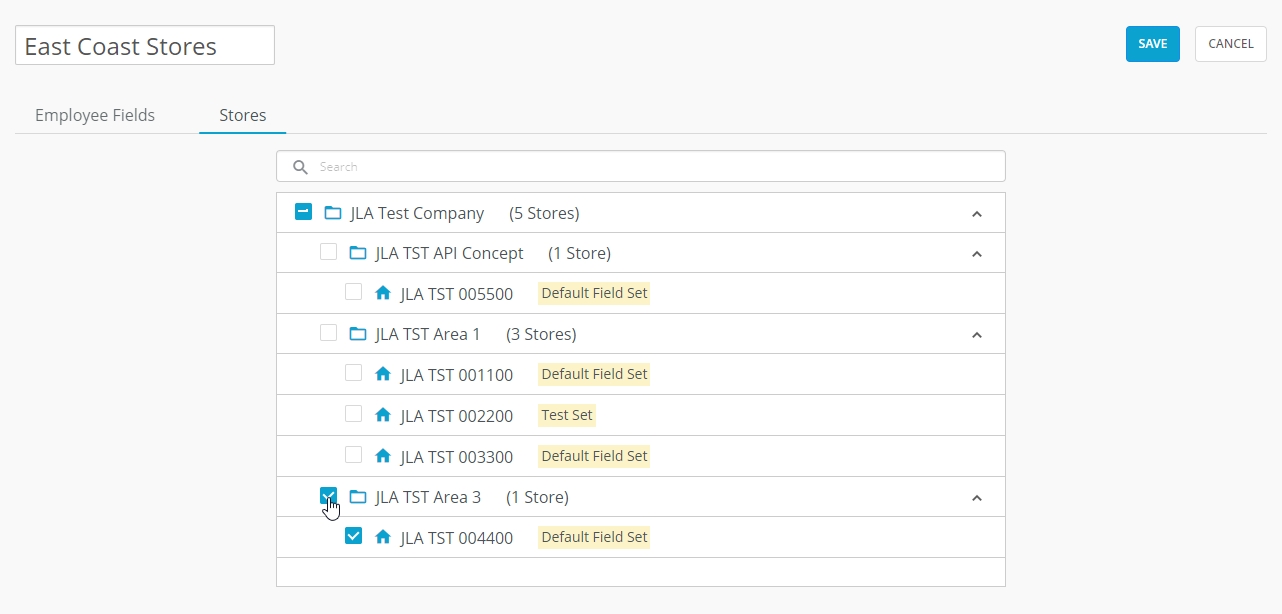This screenshot has width=1282, height=614.
Task: Toggle the JLA Test Company checkbox
Action: [304, 212]
